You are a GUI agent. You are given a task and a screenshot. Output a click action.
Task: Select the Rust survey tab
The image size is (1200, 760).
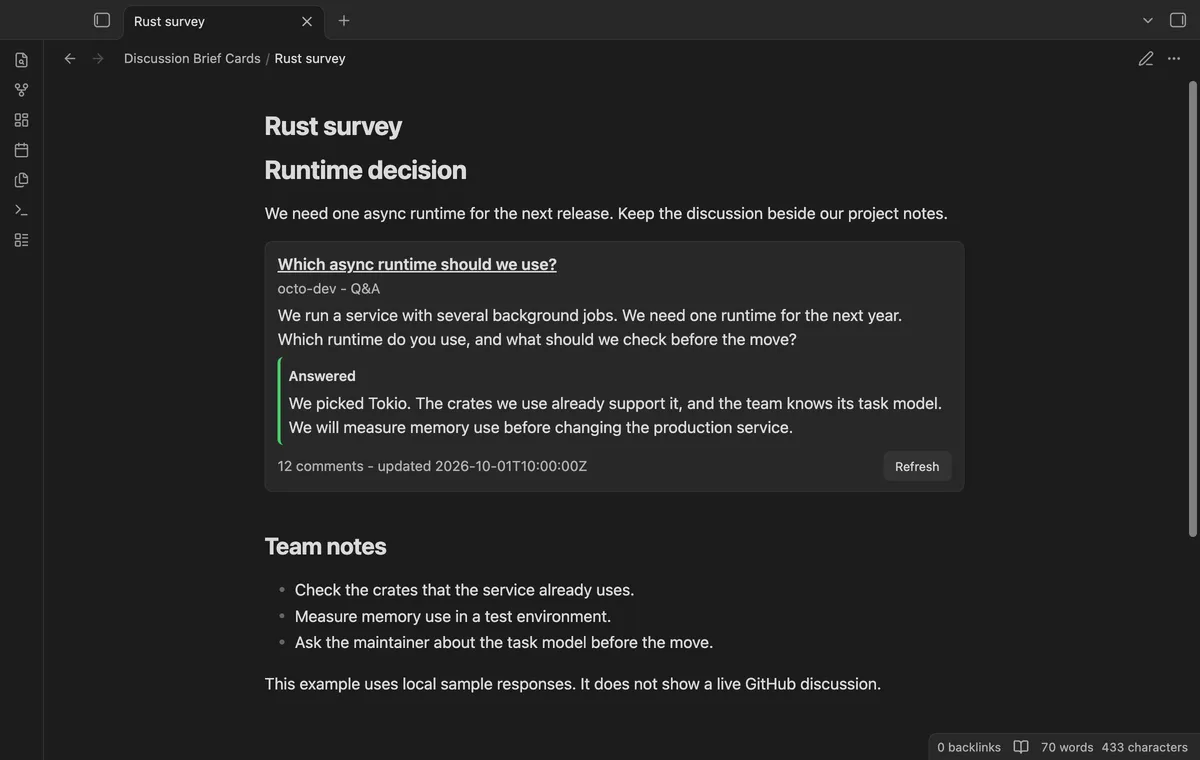223,21
